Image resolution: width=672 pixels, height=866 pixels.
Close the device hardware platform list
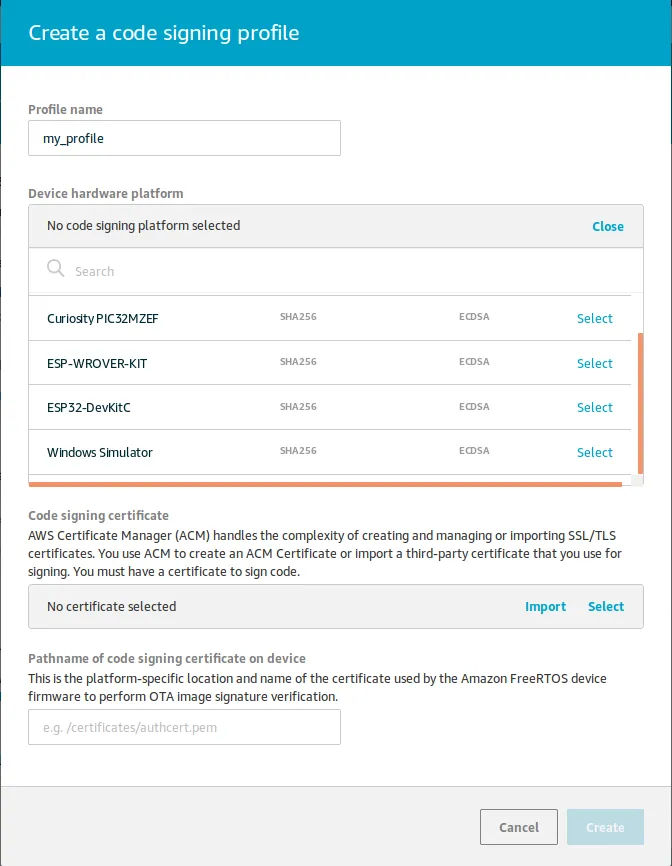(607, 227)
